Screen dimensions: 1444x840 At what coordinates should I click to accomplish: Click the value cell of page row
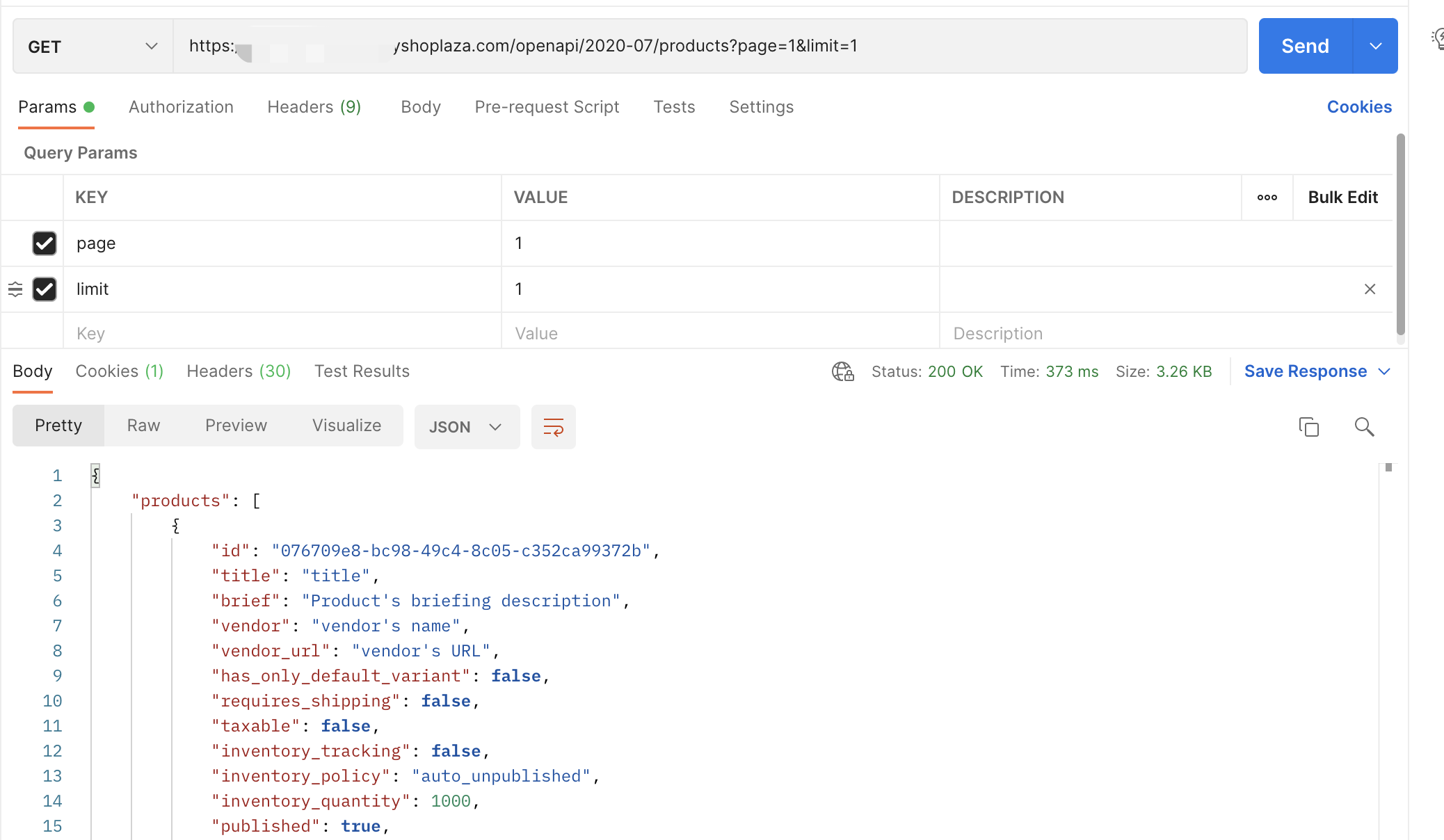[721, 243]
